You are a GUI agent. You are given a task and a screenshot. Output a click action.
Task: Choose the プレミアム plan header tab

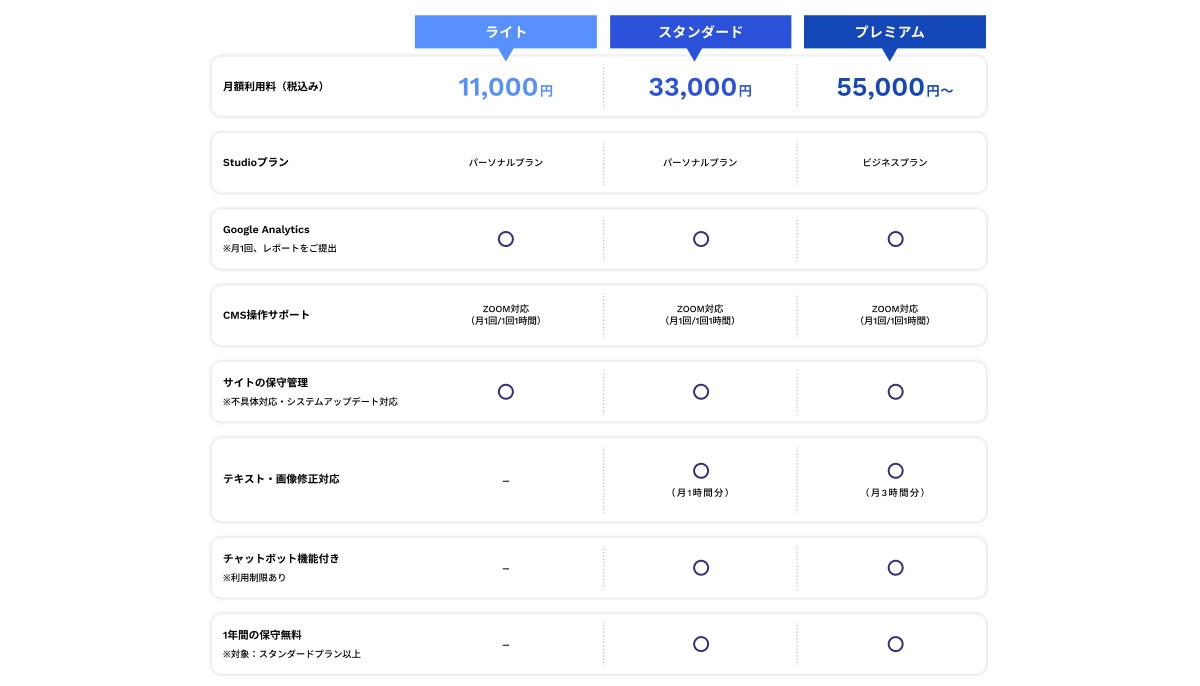point(894,32)
